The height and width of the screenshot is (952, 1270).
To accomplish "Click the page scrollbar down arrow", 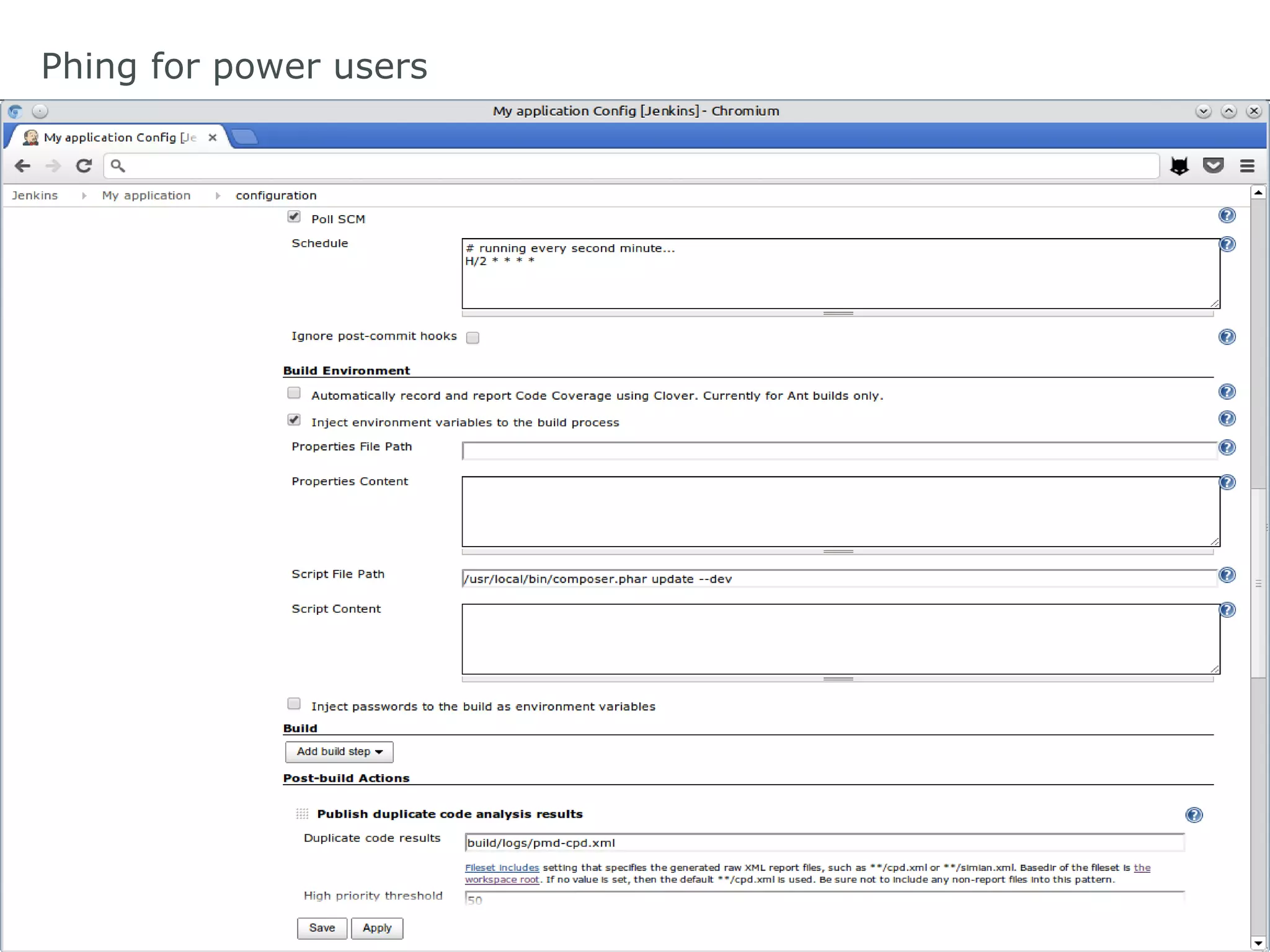I will click(x=1258, y=943).
